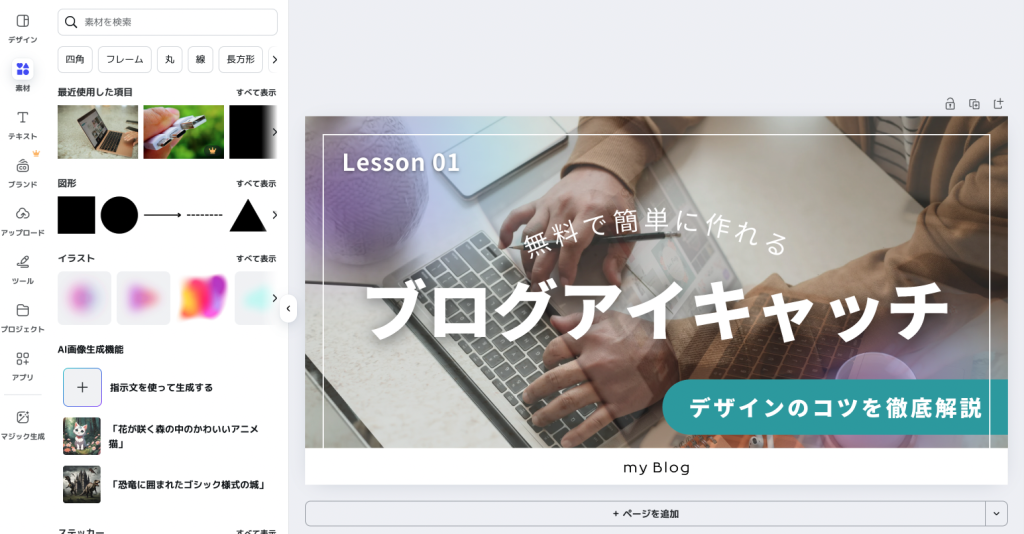Select the フレーム category chip
The image size is (1024, 534).
tap(125, 59)
